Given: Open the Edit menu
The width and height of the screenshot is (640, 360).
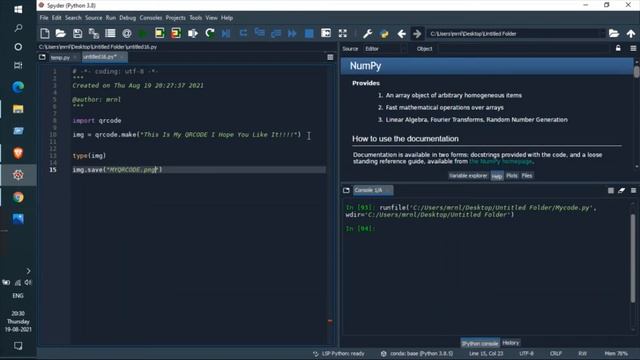Looking at the screenshot, I should 56,18.
